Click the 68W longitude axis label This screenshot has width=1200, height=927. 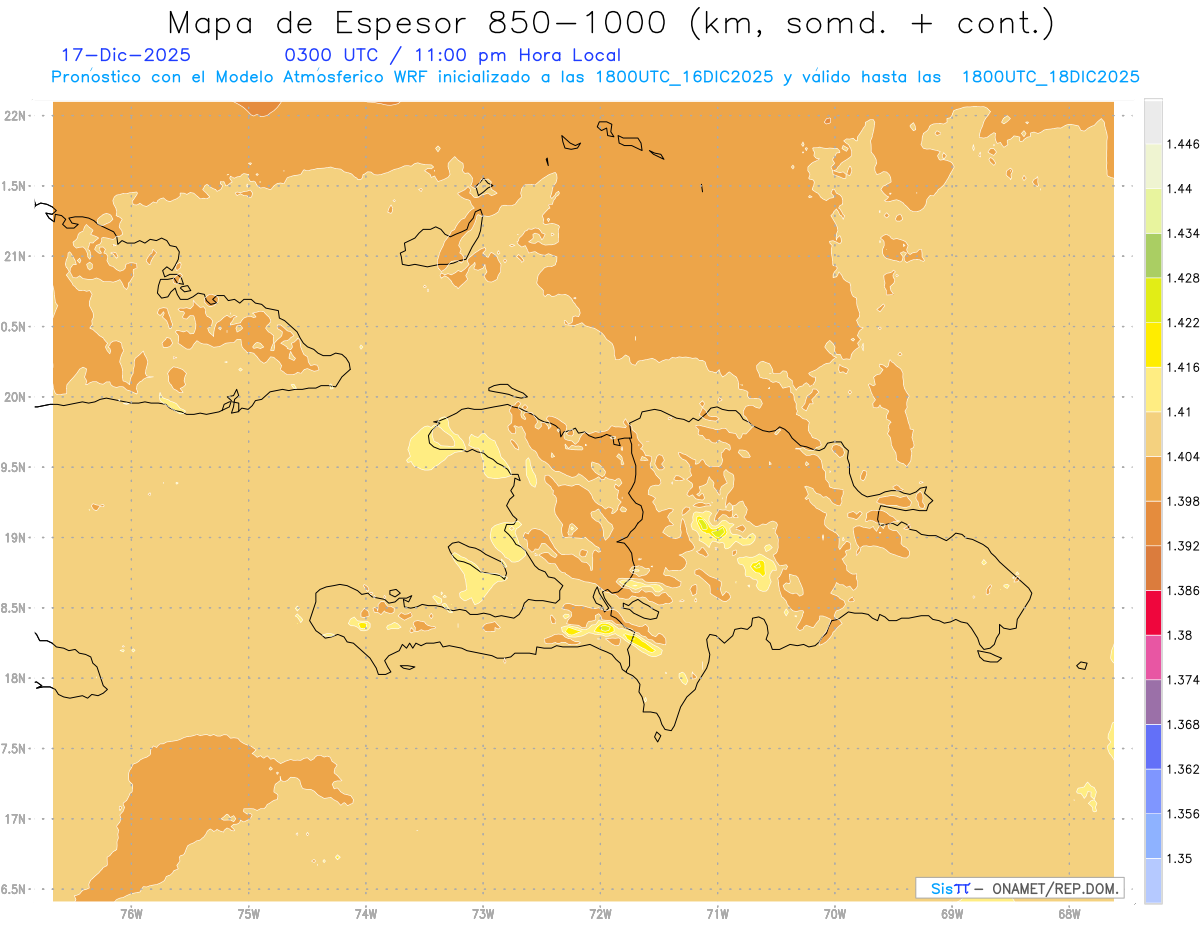[x=1069, y=914]
